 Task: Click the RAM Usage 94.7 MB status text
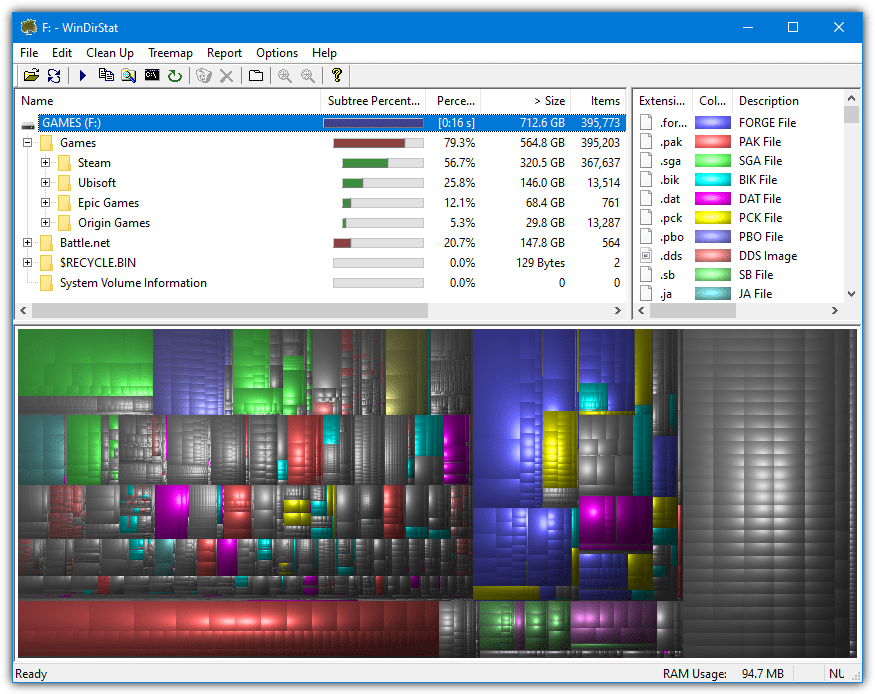723,674
